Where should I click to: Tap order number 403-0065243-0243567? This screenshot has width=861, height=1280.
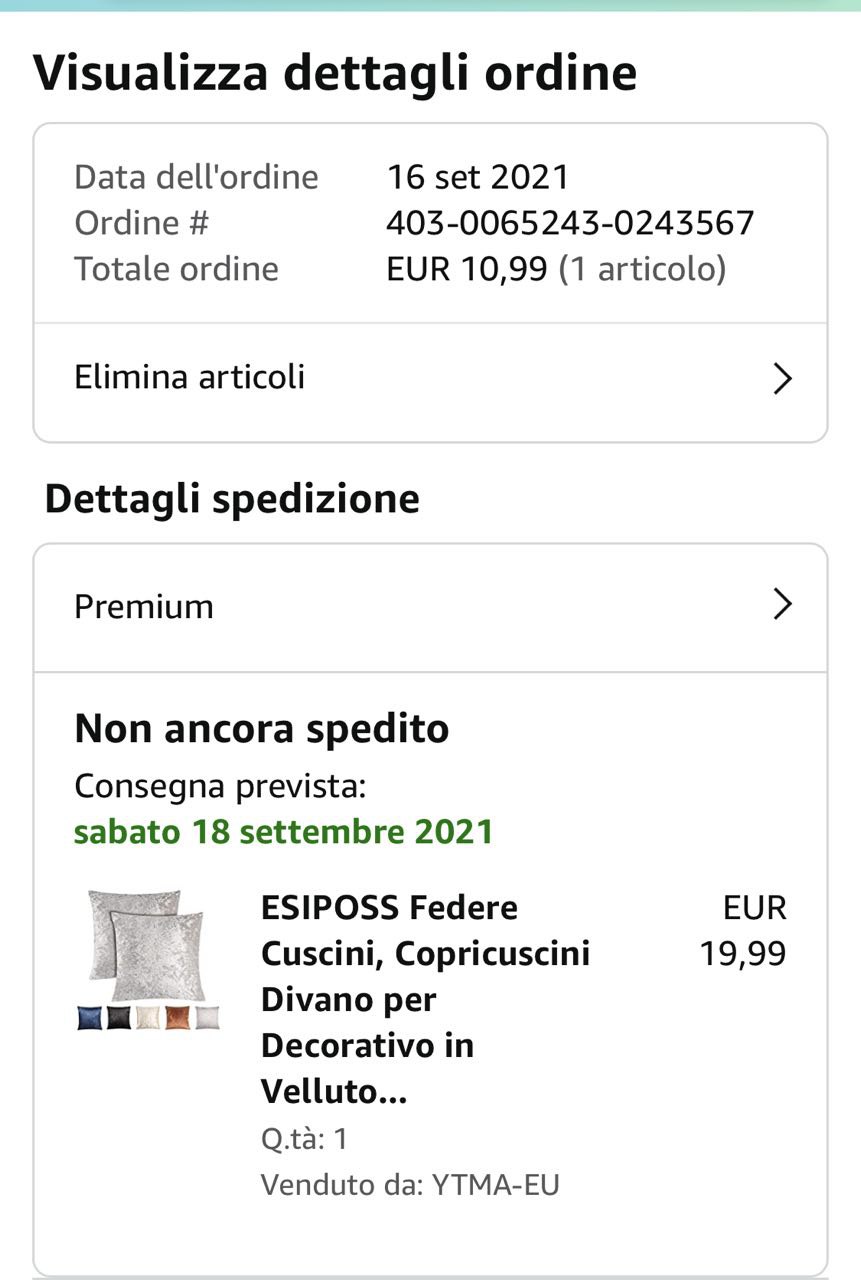click(x=570, y=223)
